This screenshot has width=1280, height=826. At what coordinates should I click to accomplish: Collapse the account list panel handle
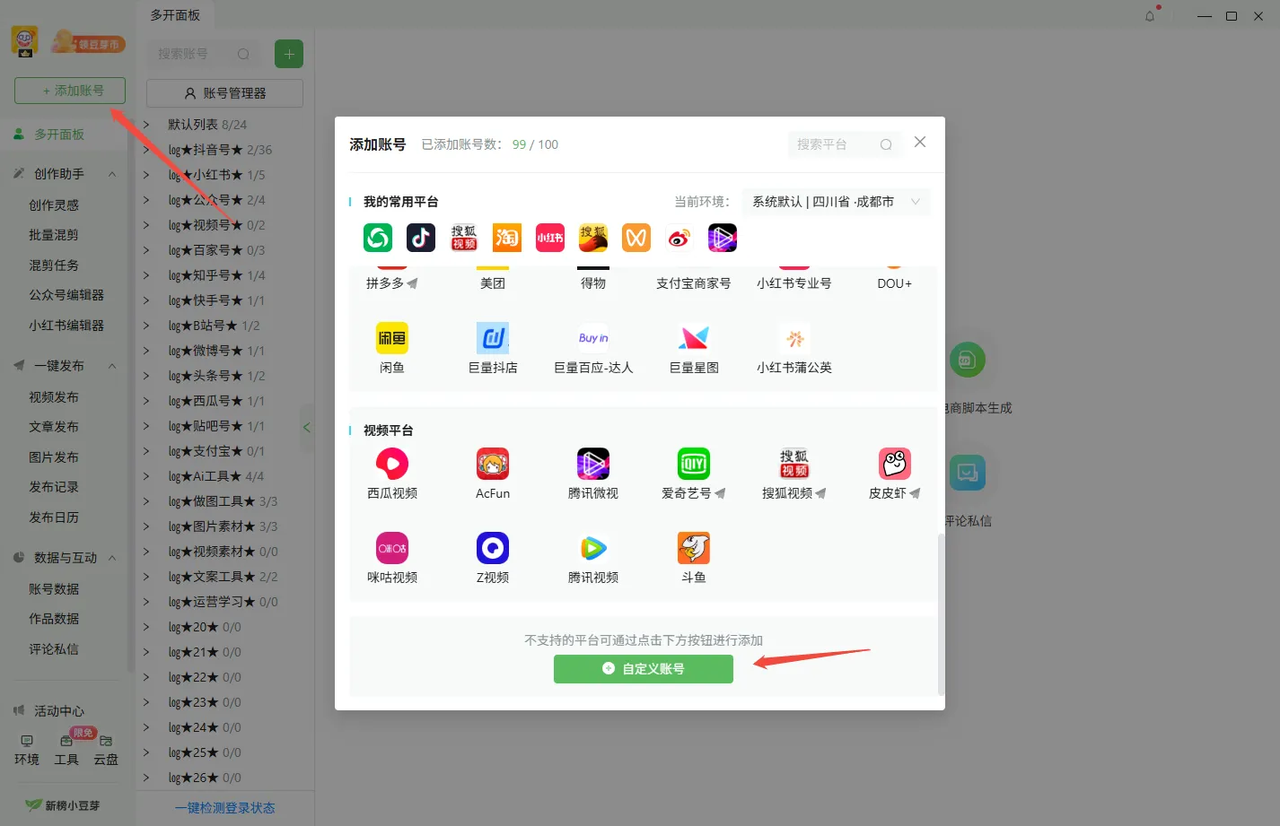coord(307,428)
